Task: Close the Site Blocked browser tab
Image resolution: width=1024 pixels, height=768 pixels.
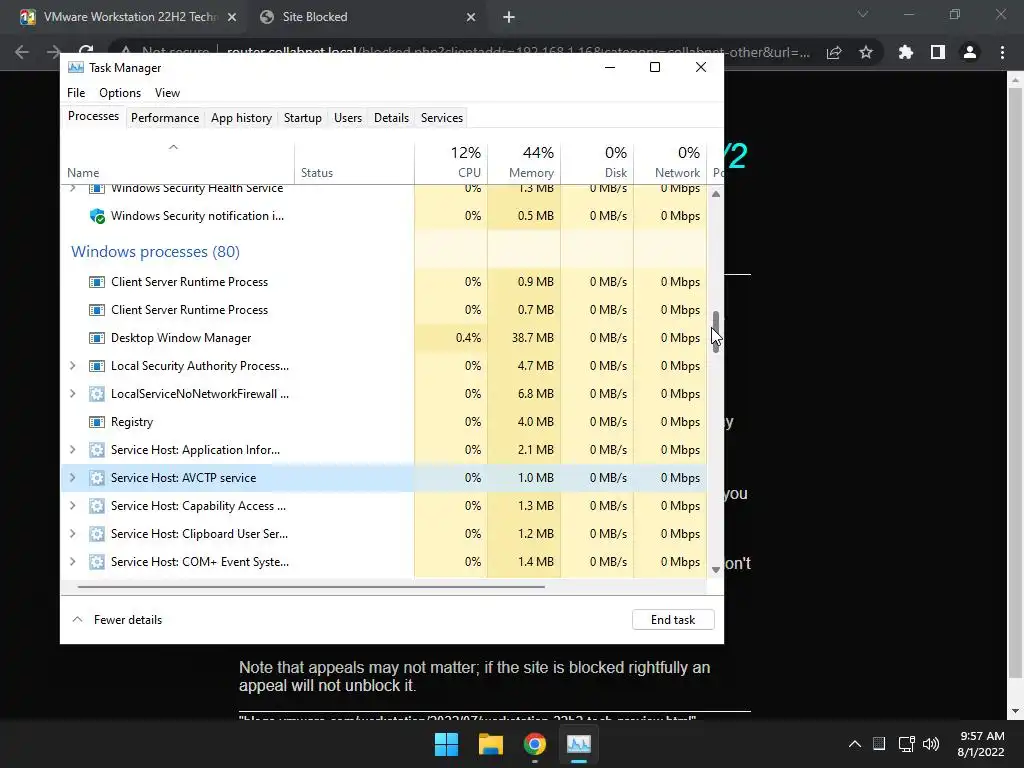Action: point(471,17)
